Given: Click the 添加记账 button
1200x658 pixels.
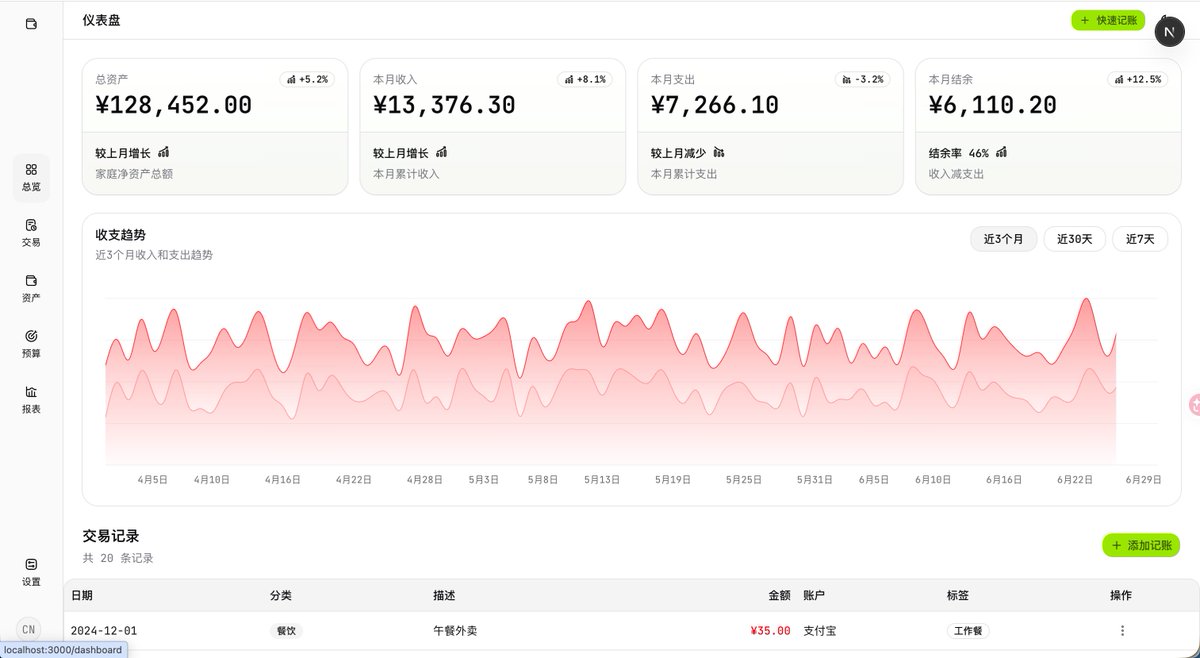Looking at the screenshot, I should [x=1141, y=545].
